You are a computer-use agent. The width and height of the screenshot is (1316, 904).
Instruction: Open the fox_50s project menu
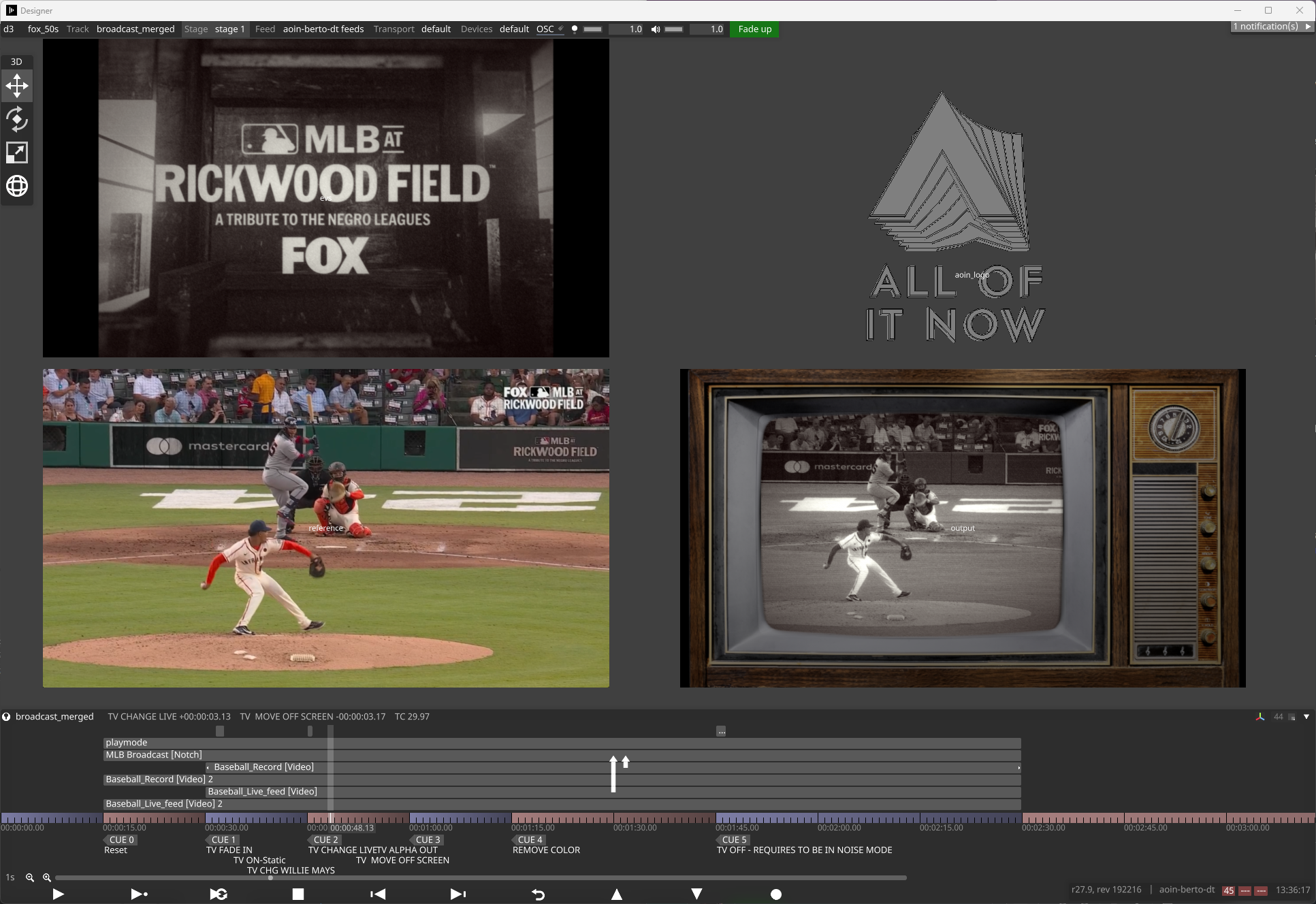(x=43, y=29)
